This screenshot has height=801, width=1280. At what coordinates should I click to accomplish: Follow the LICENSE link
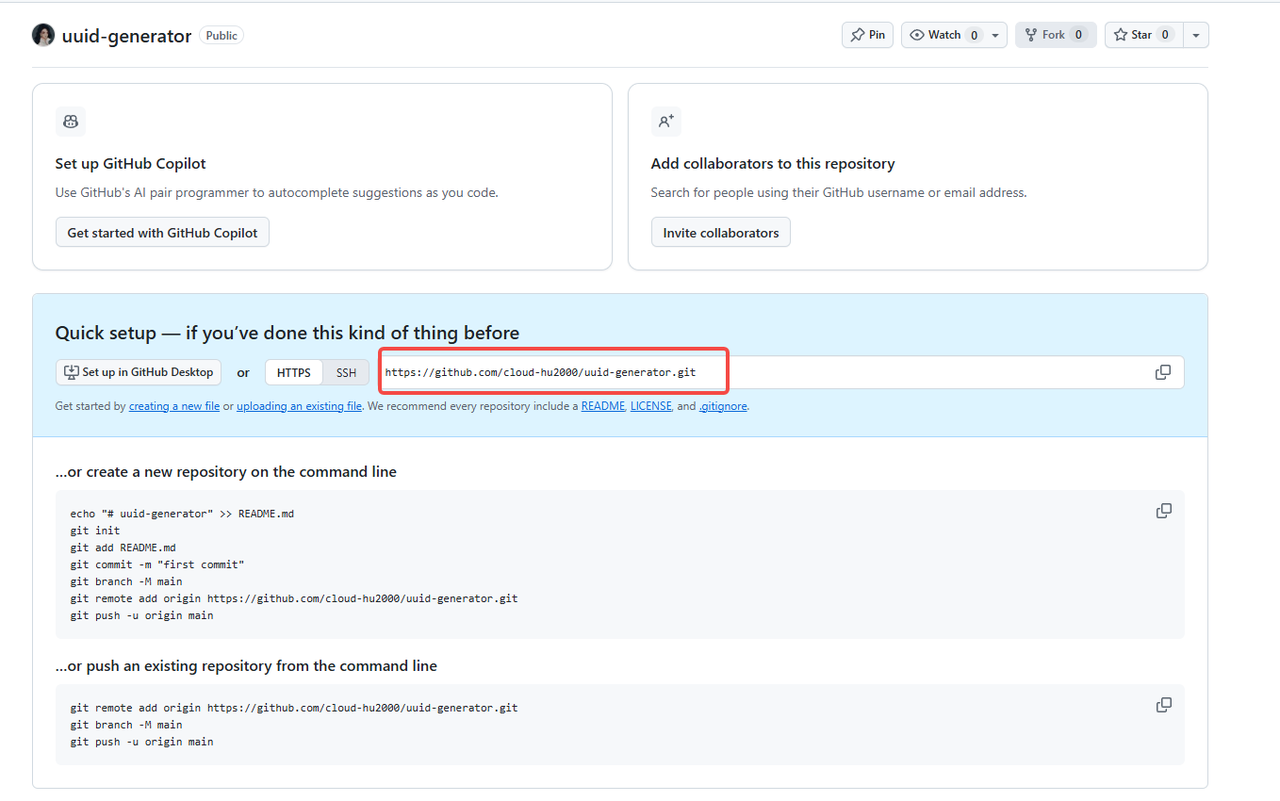coord(651,407)
